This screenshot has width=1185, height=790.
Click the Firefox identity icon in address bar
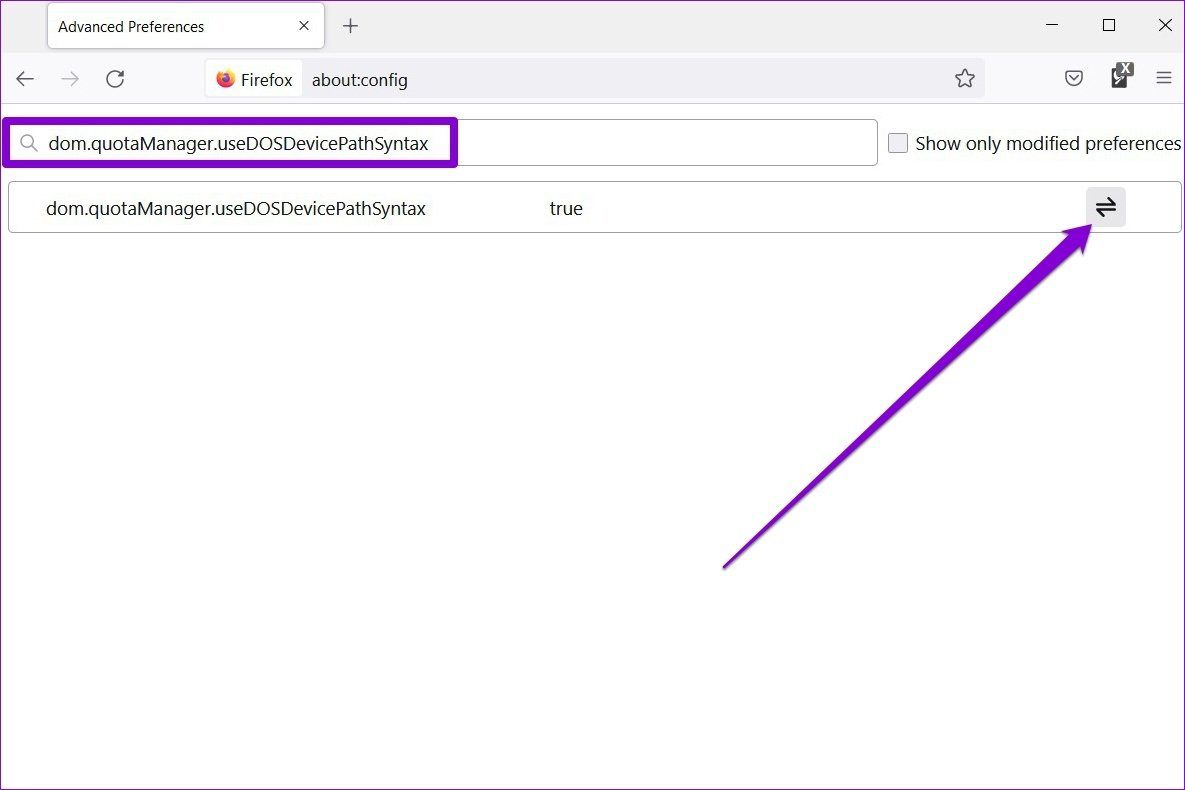click(254, 79)
